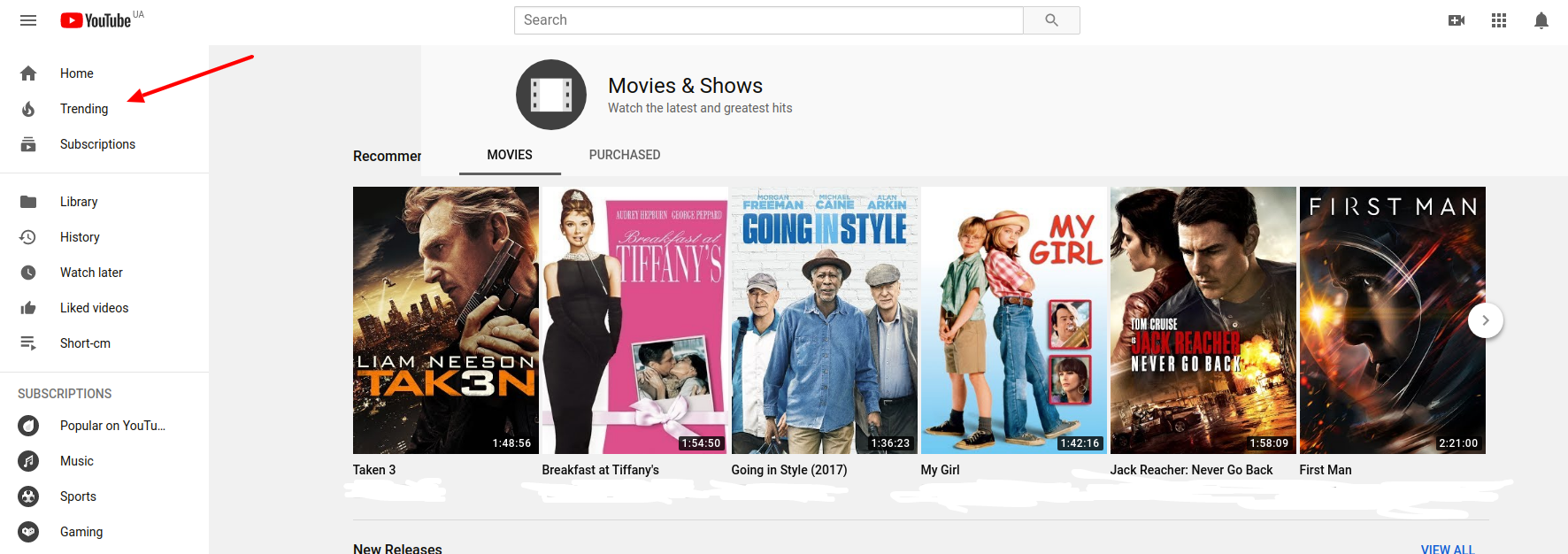Open the My Girl movie poster
This screenshot has width=1568, height=554.
tap(1014, 320)
